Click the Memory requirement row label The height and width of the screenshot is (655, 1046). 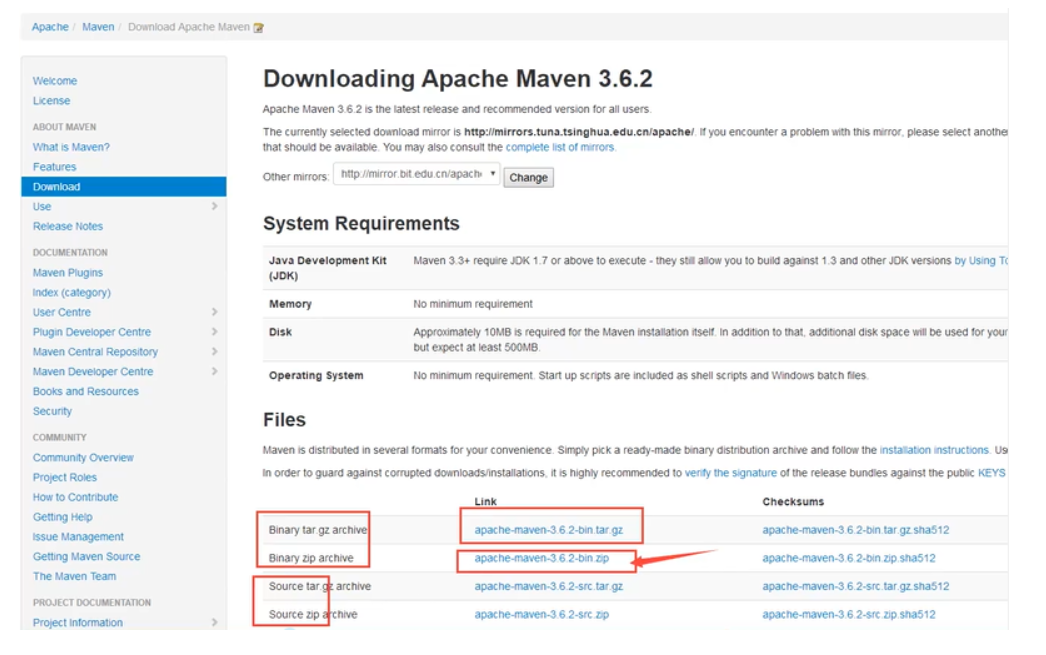click(290, 304)
